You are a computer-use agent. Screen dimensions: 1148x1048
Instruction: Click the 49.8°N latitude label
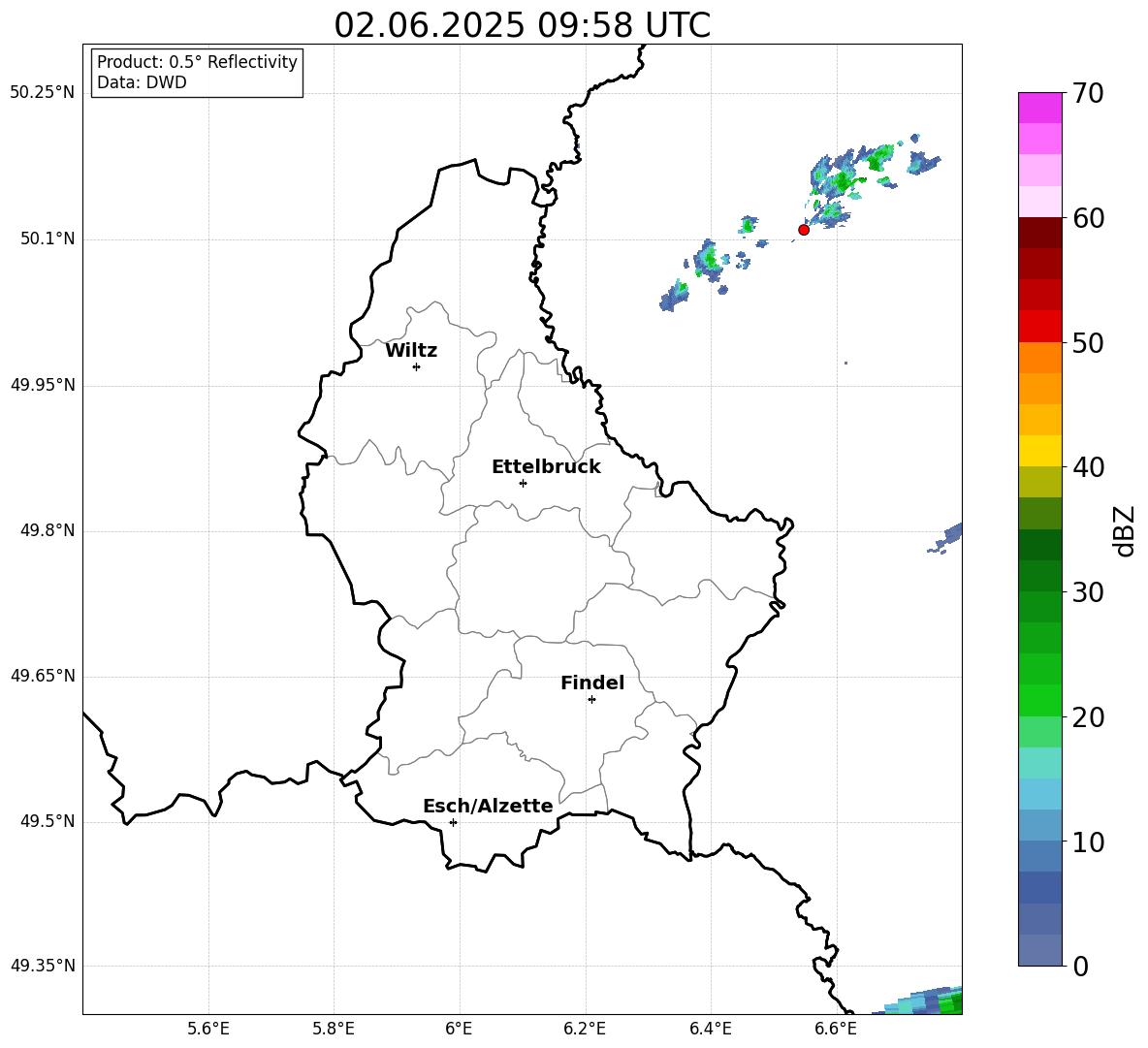pos(48,530)
